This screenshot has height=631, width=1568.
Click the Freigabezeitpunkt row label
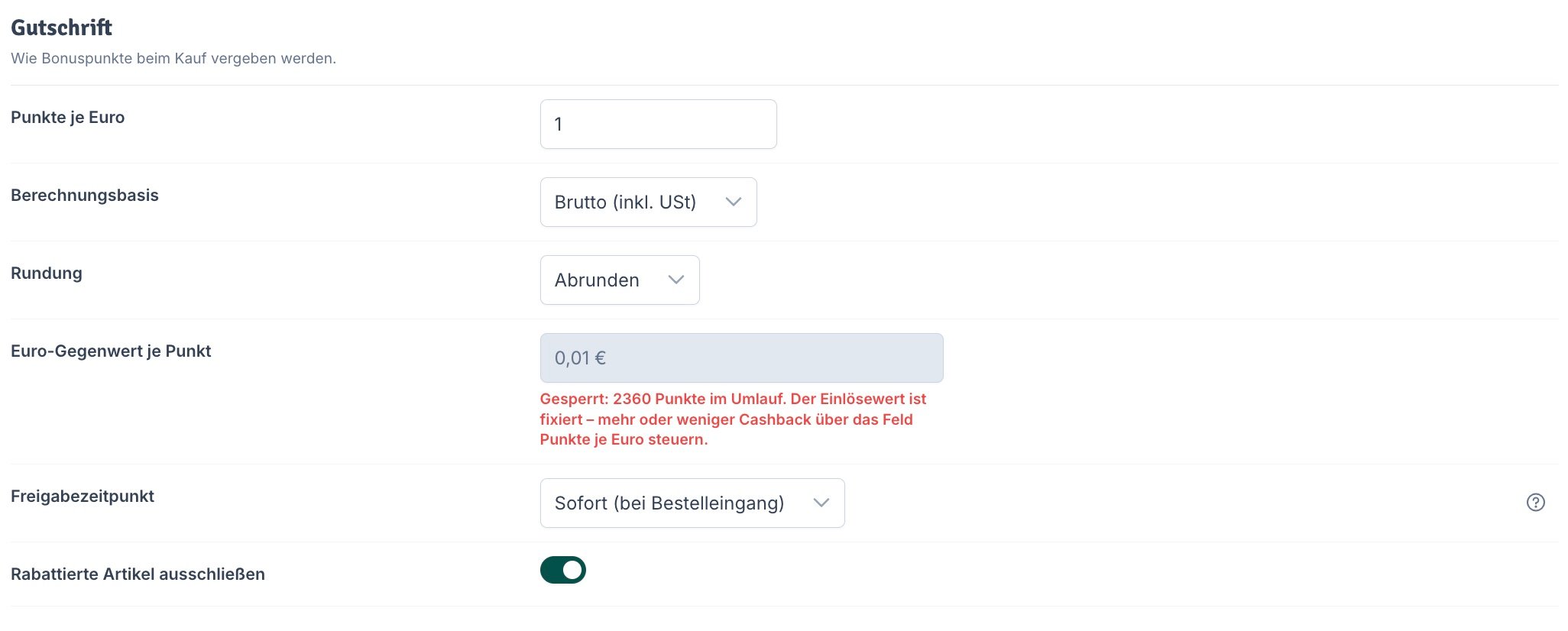tap(83, 496)
